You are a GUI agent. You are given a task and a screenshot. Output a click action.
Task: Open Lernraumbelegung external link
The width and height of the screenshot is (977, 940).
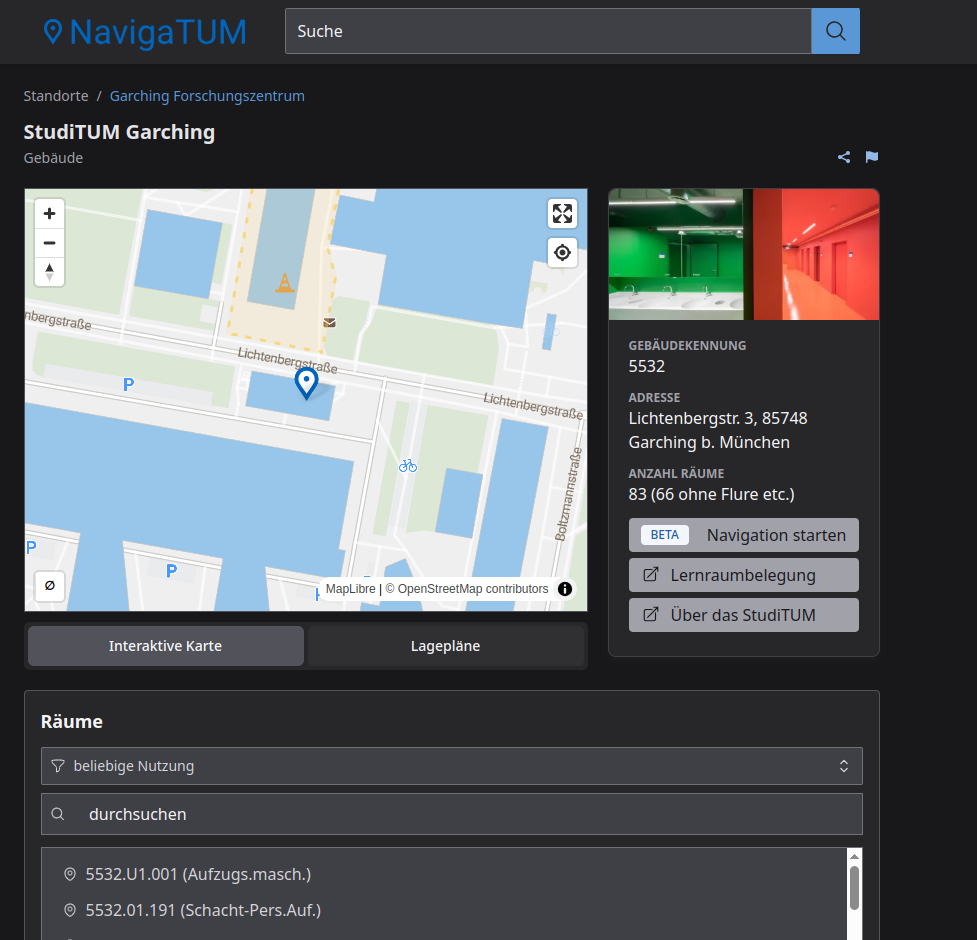(x=743, y=575)
